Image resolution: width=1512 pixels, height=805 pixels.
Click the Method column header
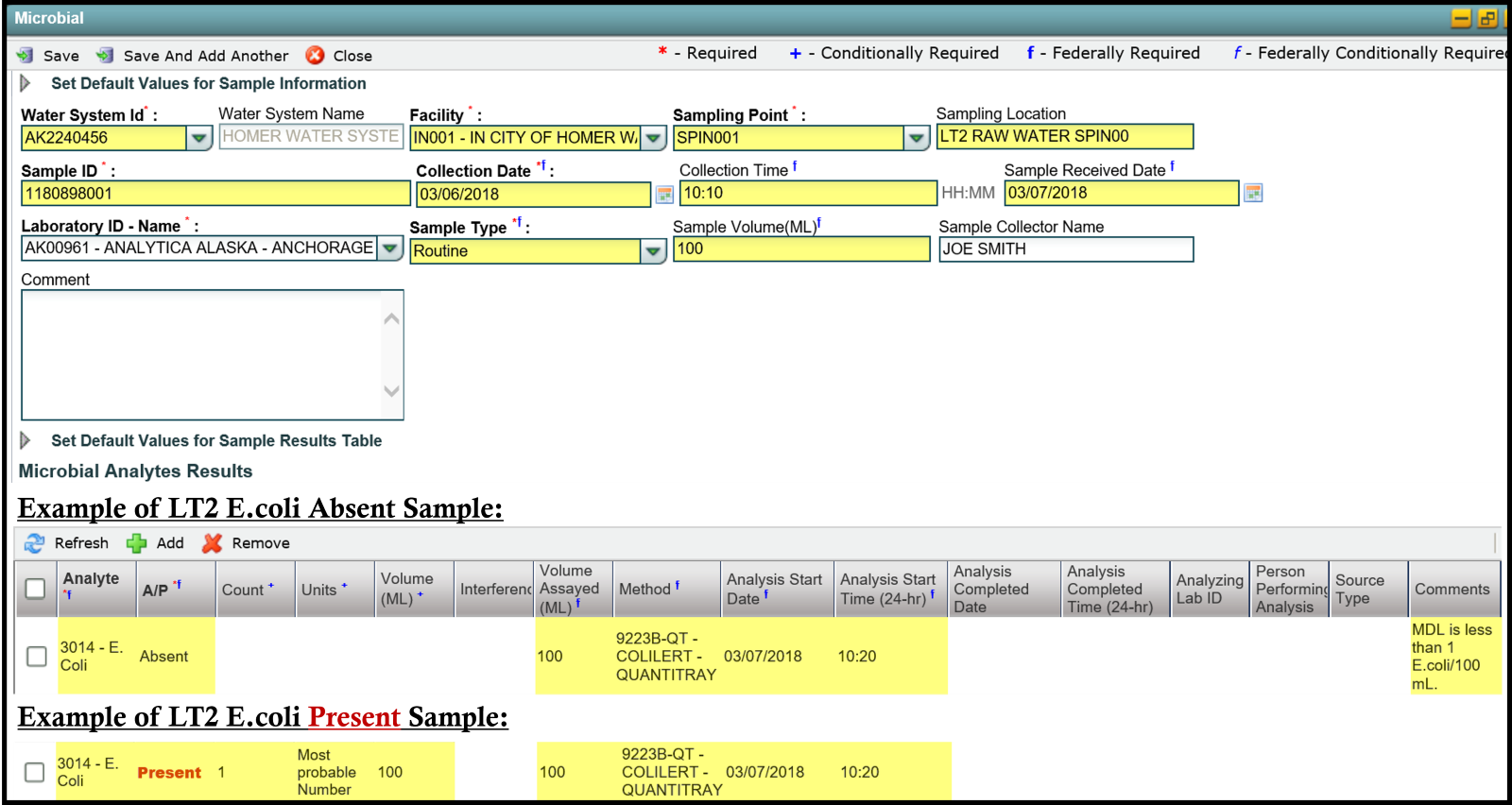(x=644, y=590)
